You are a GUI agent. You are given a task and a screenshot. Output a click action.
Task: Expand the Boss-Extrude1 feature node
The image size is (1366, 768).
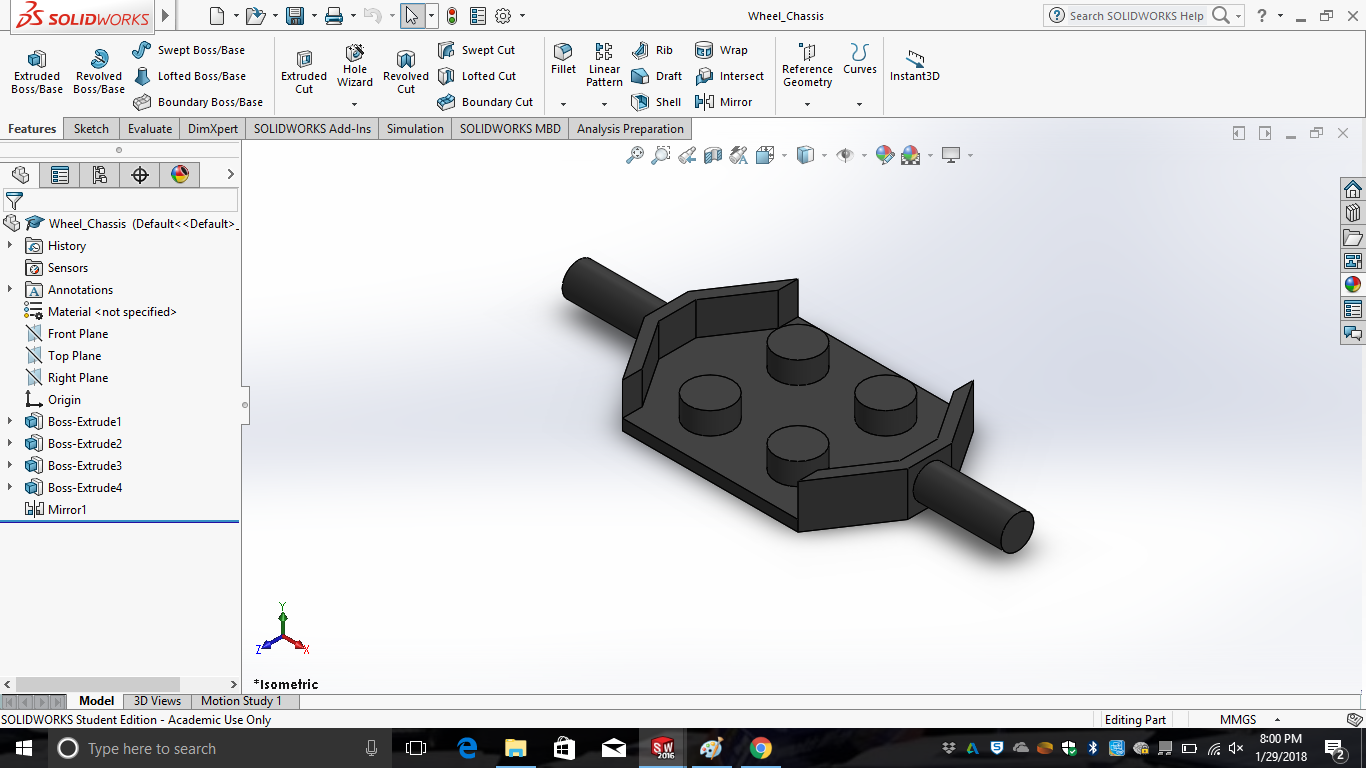[10, 422]
